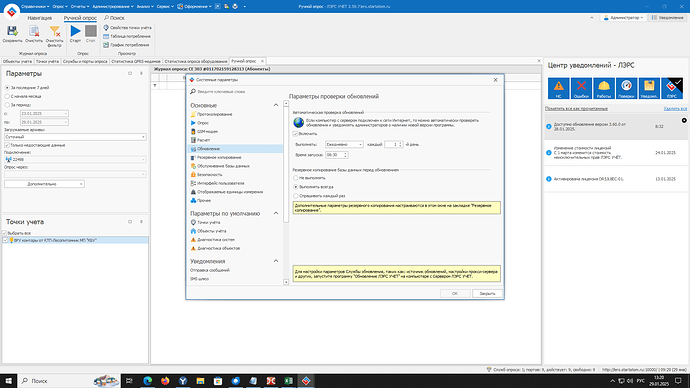The width and height of the screenshot is (690, 388).
Task: Open the Работы helmet tile
Action: [x=604, y=88]
